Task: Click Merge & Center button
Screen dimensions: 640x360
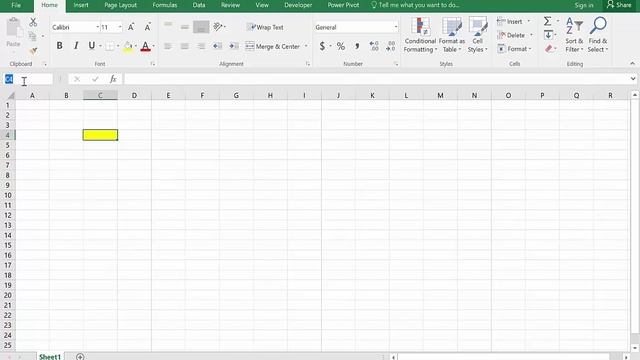Action: tap(273, 46)
